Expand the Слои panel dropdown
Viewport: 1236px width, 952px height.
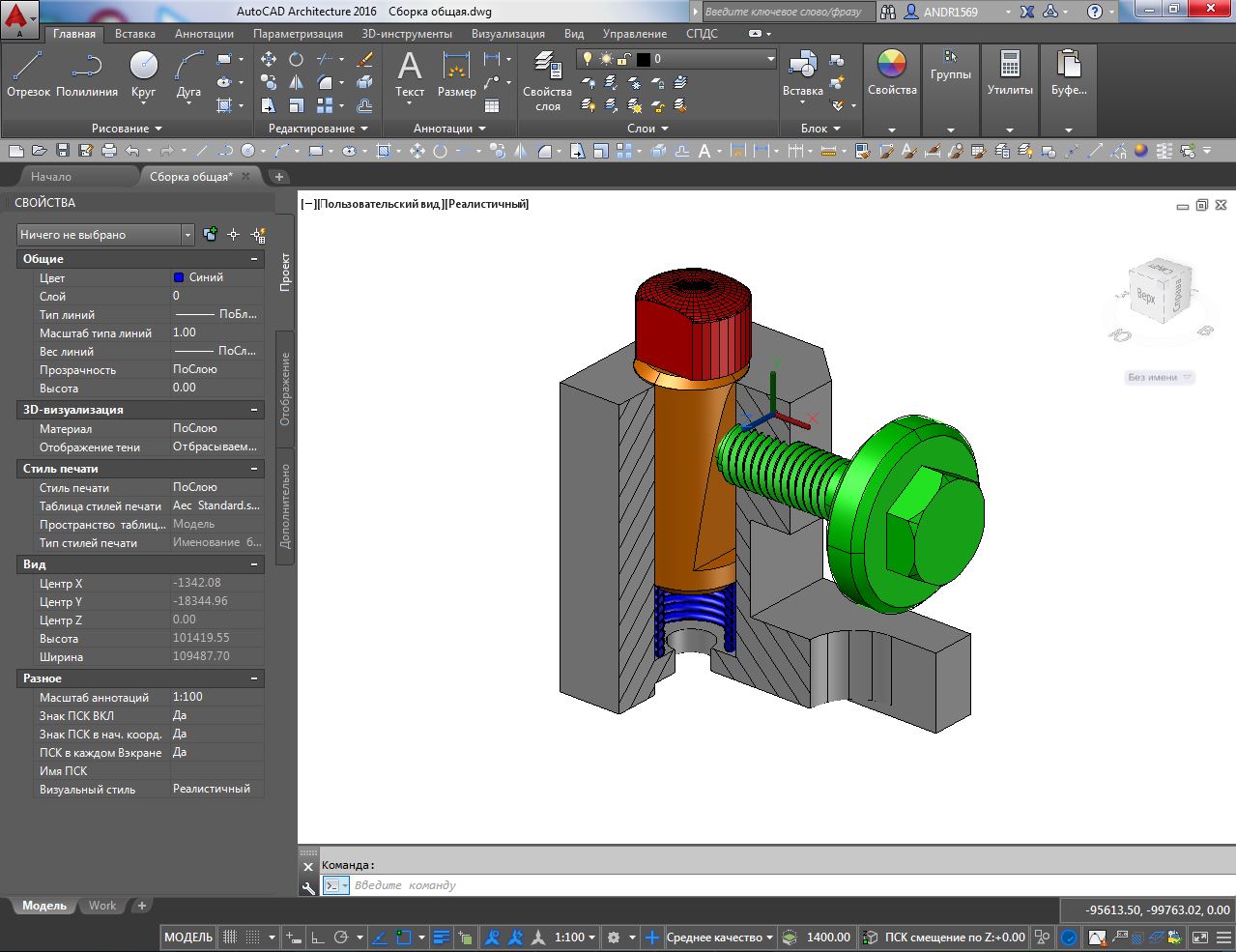[647, 129]
